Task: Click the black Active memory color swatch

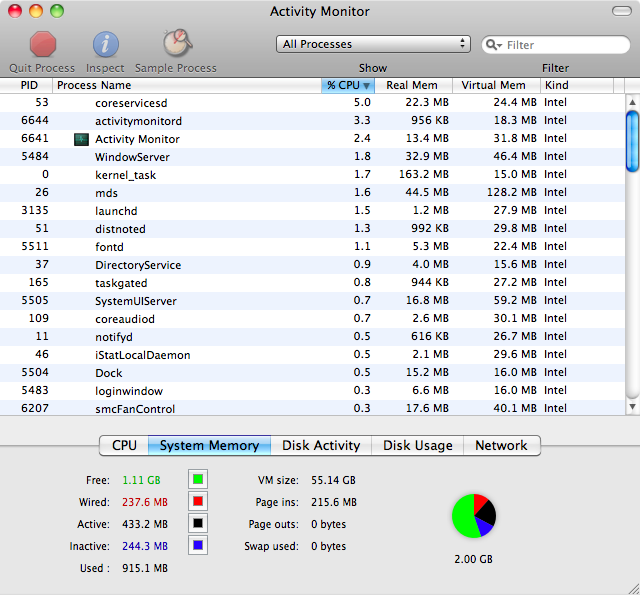Action: click(x=198, y=523)
